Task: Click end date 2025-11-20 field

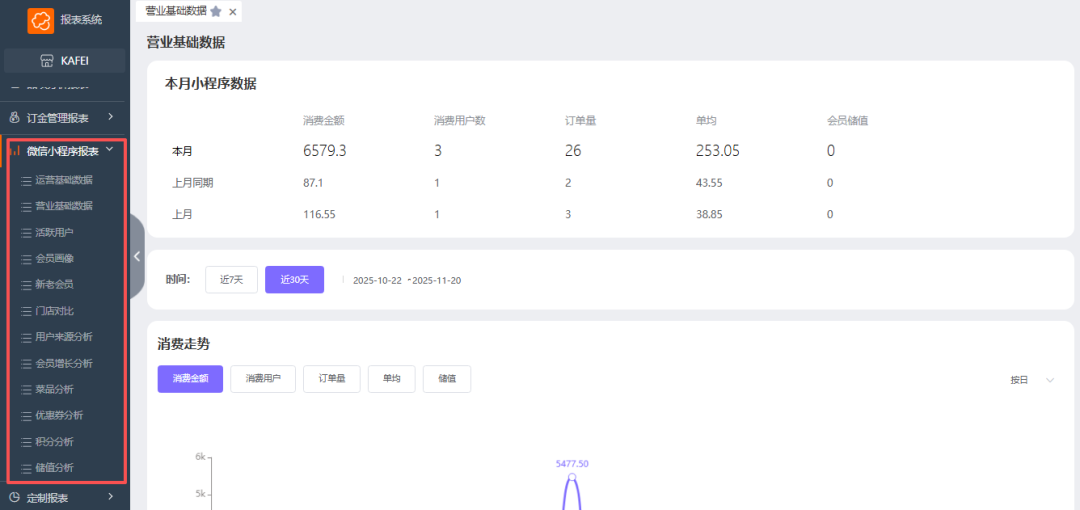Action: coord(437,280)
